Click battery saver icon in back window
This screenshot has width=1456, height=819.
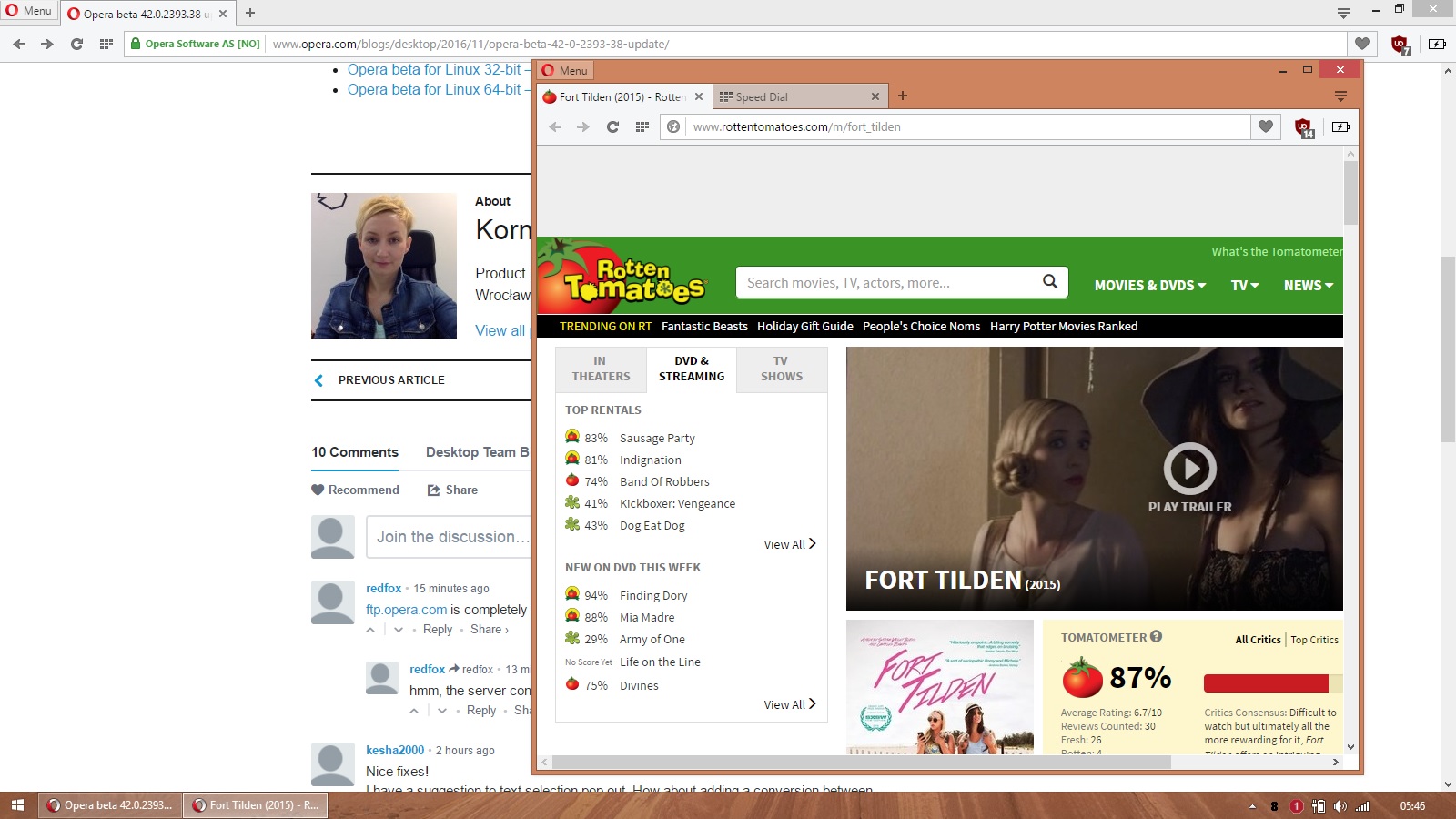[1438, 44]
